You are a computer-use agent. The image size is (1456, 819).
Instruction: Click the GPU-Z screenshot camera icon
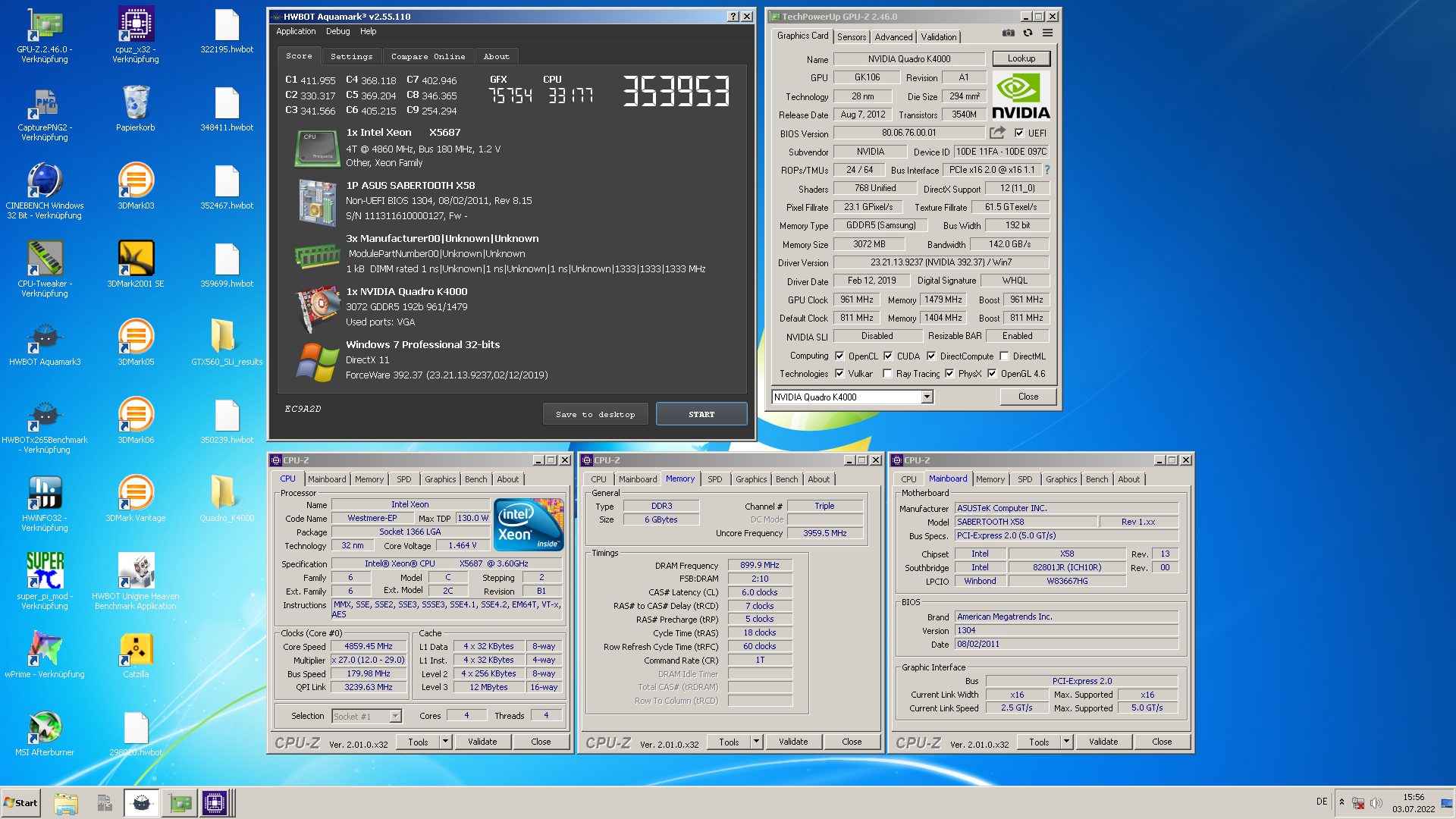coord(1008,33)
